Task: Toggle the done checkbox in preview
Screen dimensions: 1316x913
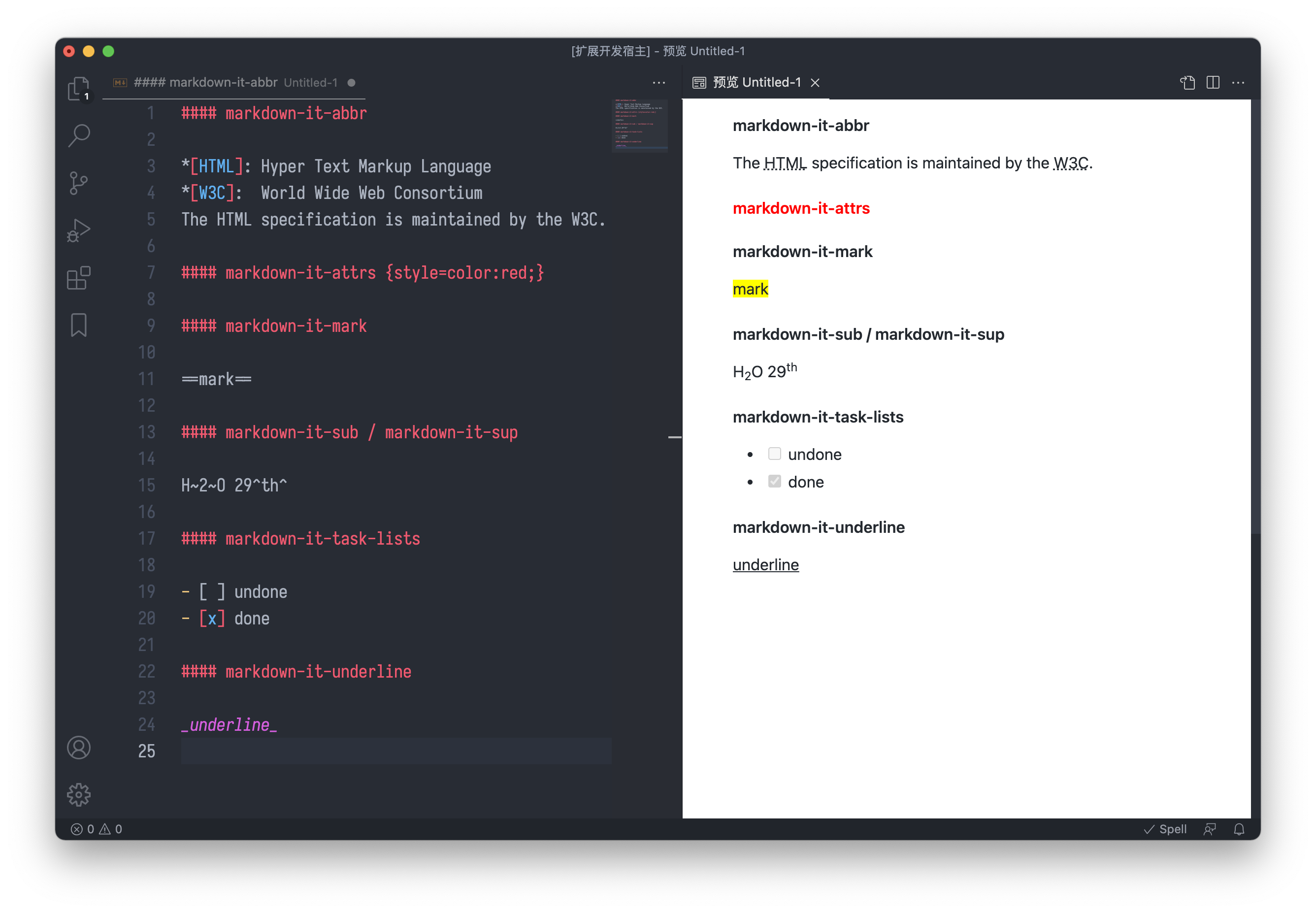Action: (x=774, y=481)
